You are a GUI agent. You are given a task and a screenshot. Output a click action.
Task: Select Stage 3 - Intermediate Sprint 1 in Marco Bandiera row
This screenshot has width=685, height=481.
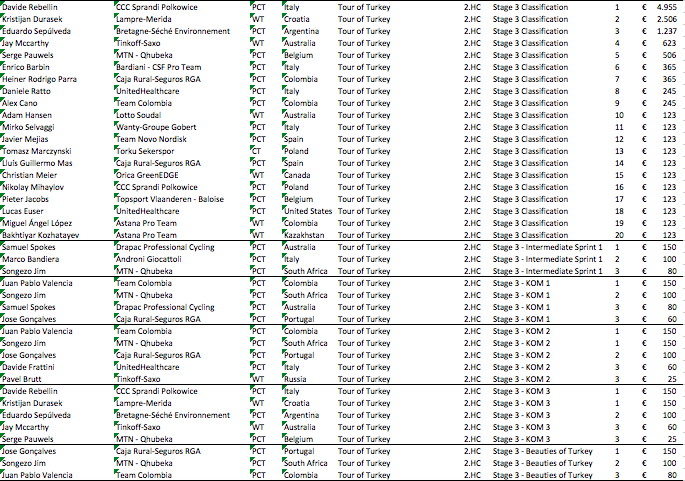click(547, 259)
